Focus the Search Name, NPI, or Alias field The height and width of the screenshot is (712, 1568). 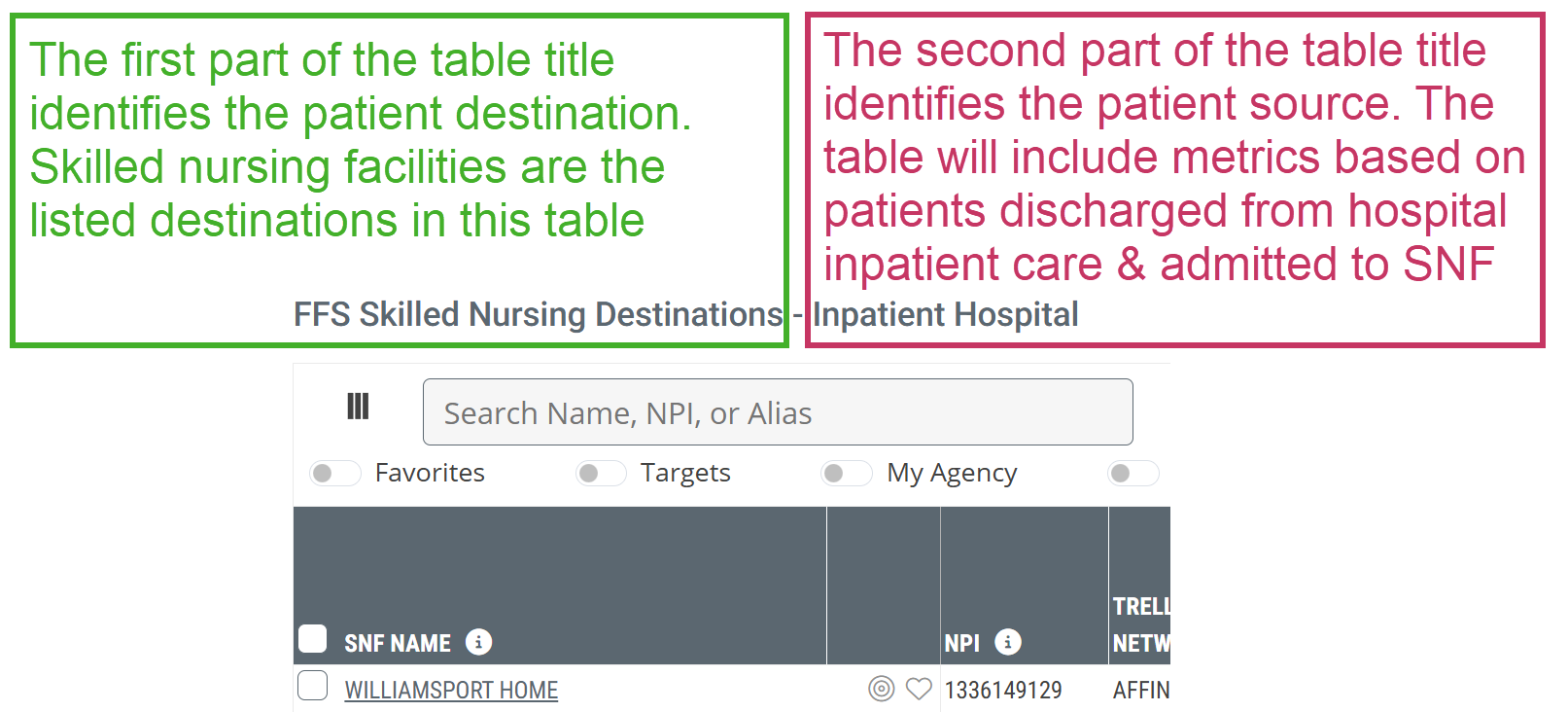[778, 412]
